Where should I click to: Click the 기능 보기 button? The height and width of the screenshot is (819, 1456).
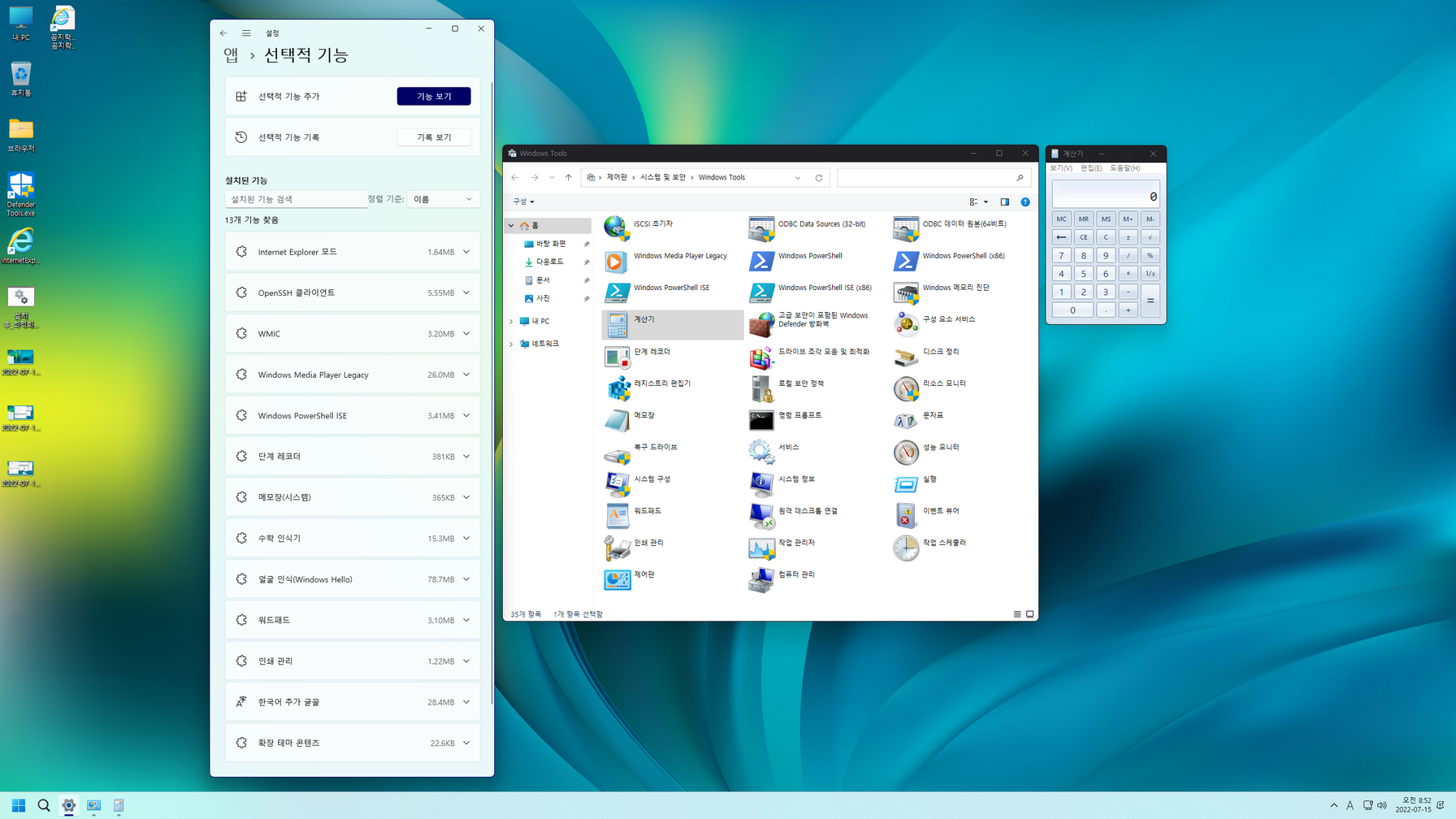pos(434,96)
